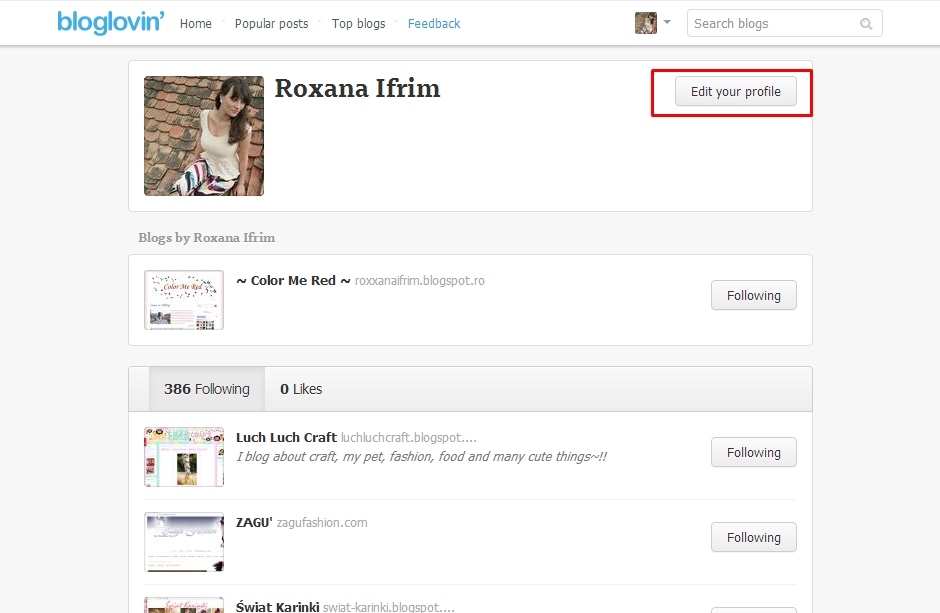Image resolution: width=940 pixels, height=613 pixels.
Task: Open Luch Luch Craft blog title
Action: tap(286, 437)
